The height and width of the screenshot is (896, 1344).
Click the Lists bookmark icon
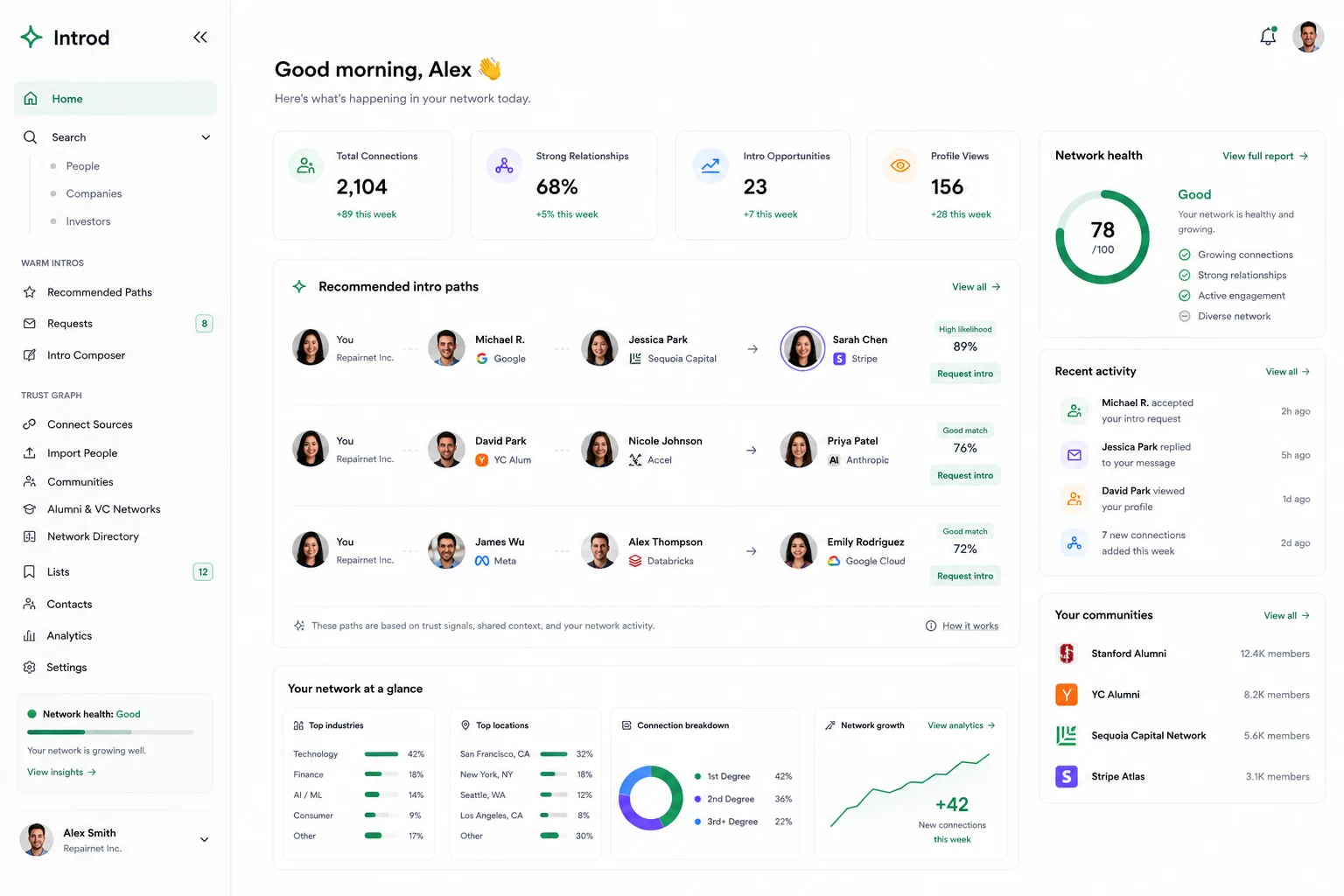(30, 572)
